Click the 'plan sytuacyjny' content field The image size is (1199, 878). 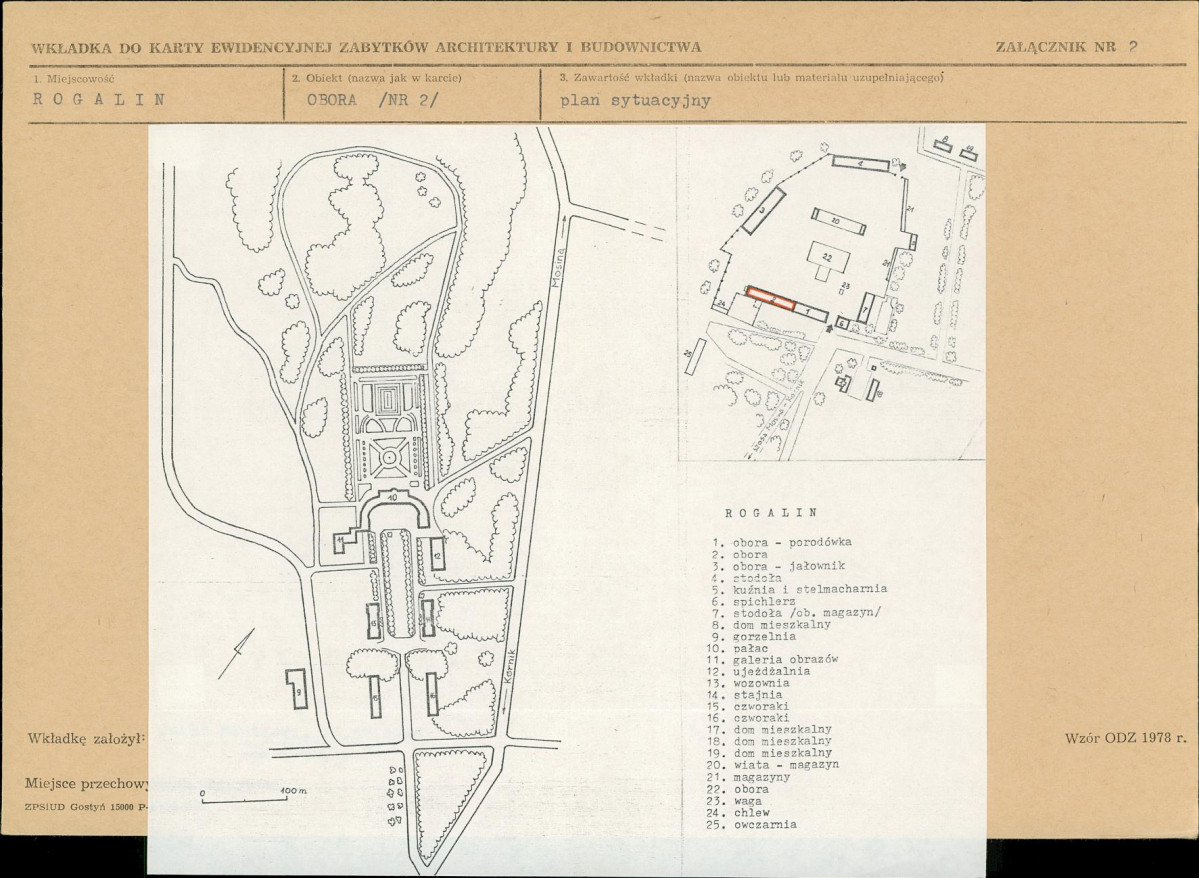click(x=635, y=100)
